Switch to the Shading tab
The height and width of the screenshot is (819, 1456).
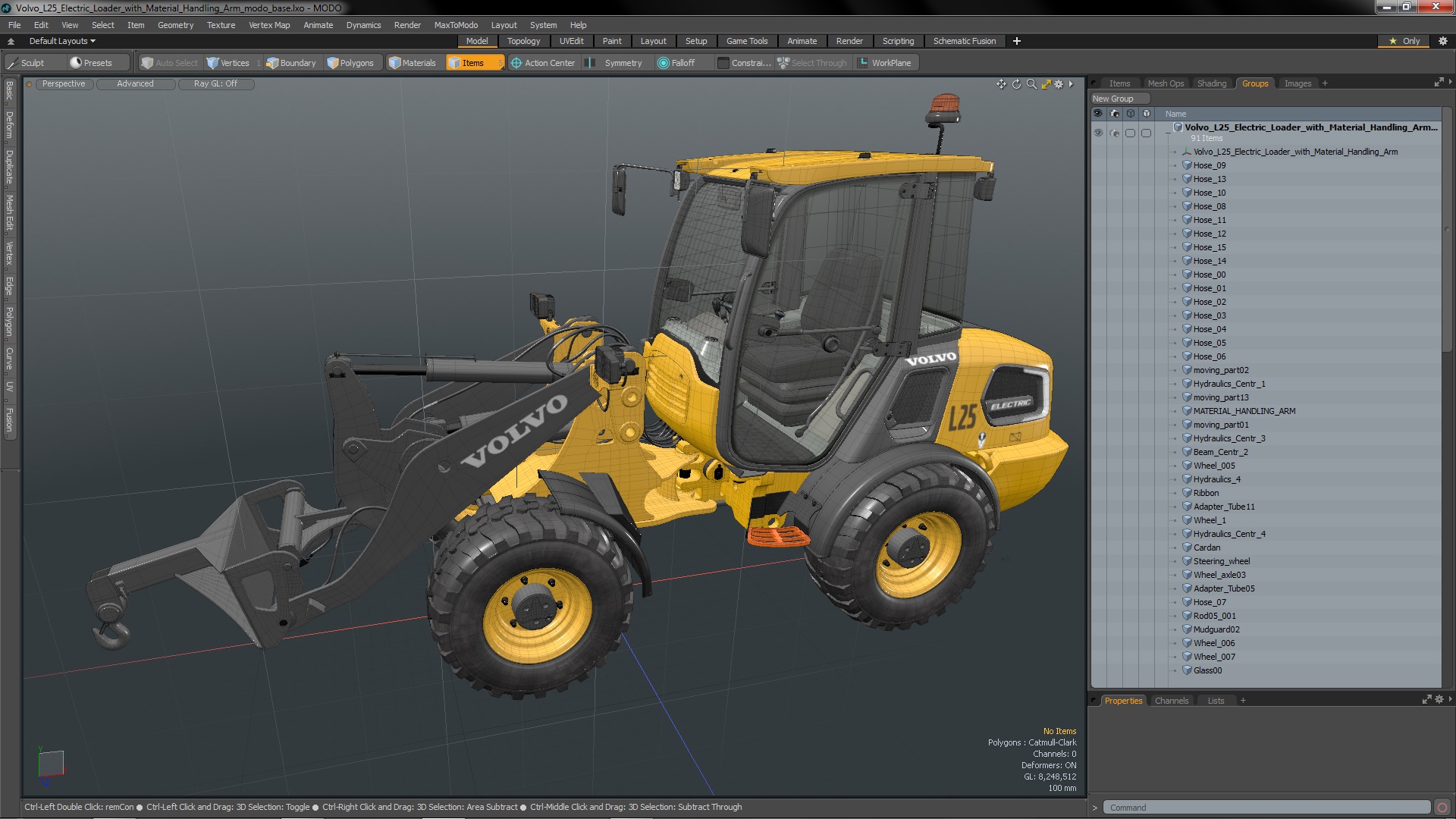point(1211,83)
